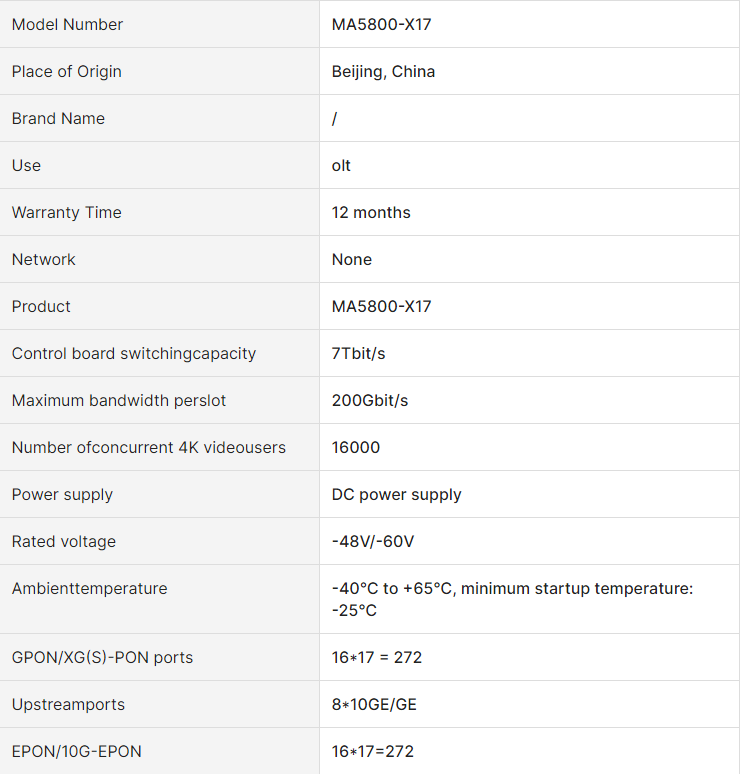Viewport: 740px width, 774px height.
Task: Select the -48V/-60V voltage value
Action: [373, 542]
